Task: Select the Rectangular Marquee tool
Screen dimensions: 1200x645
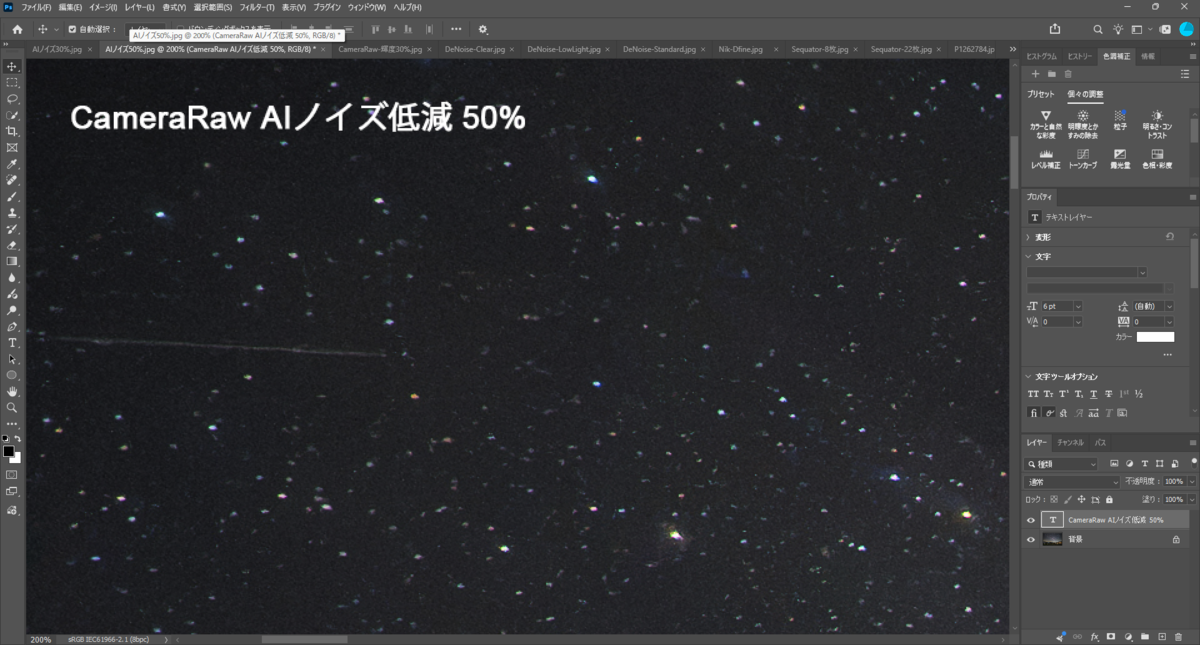Action: pyautogui.click(x=12, y=82)
